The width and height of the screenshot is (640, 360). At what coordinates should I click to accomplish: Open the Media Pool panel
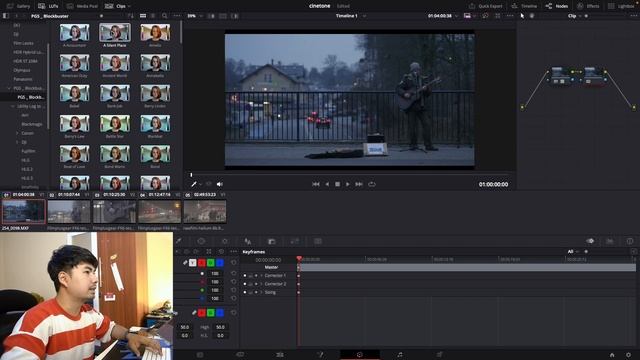point(82,6)
